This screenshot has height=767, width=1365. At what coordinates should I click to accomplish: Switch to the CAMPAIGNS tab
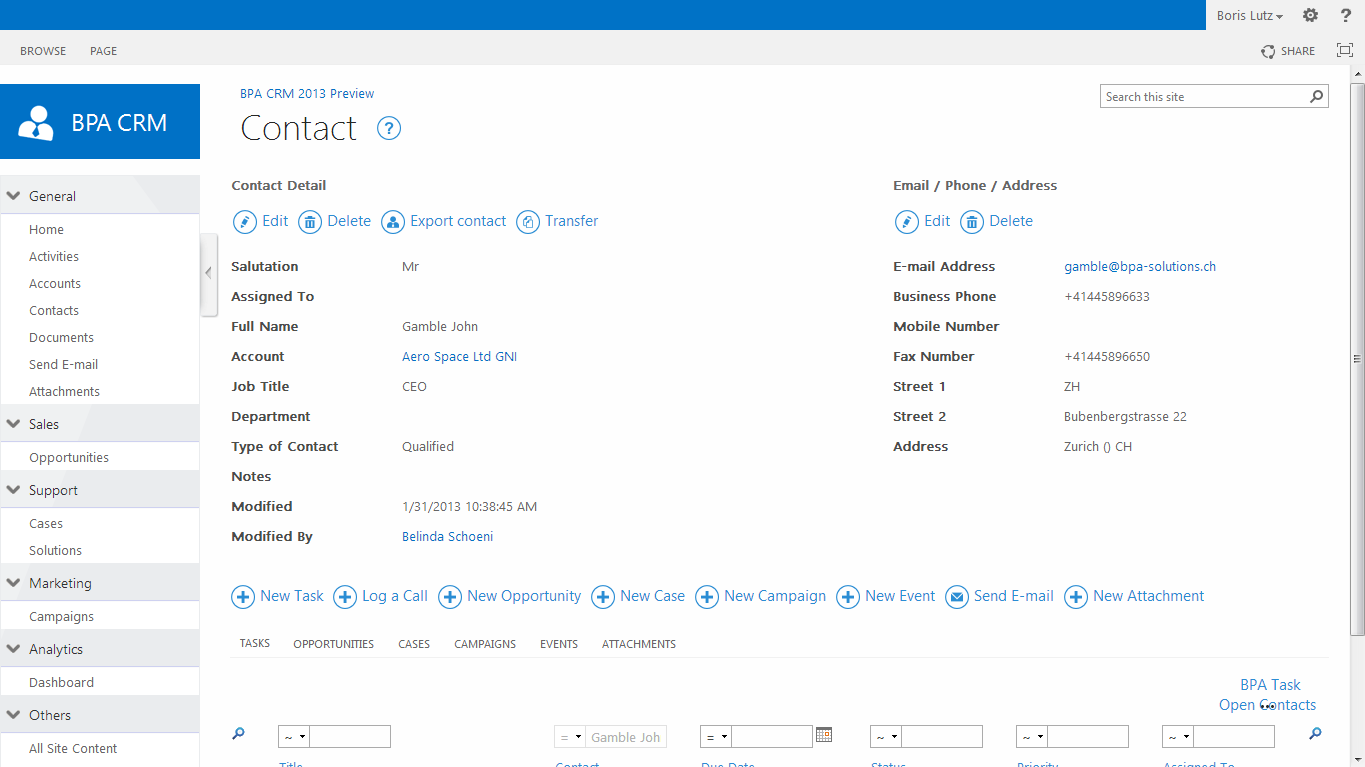click(x=485, y=644)
